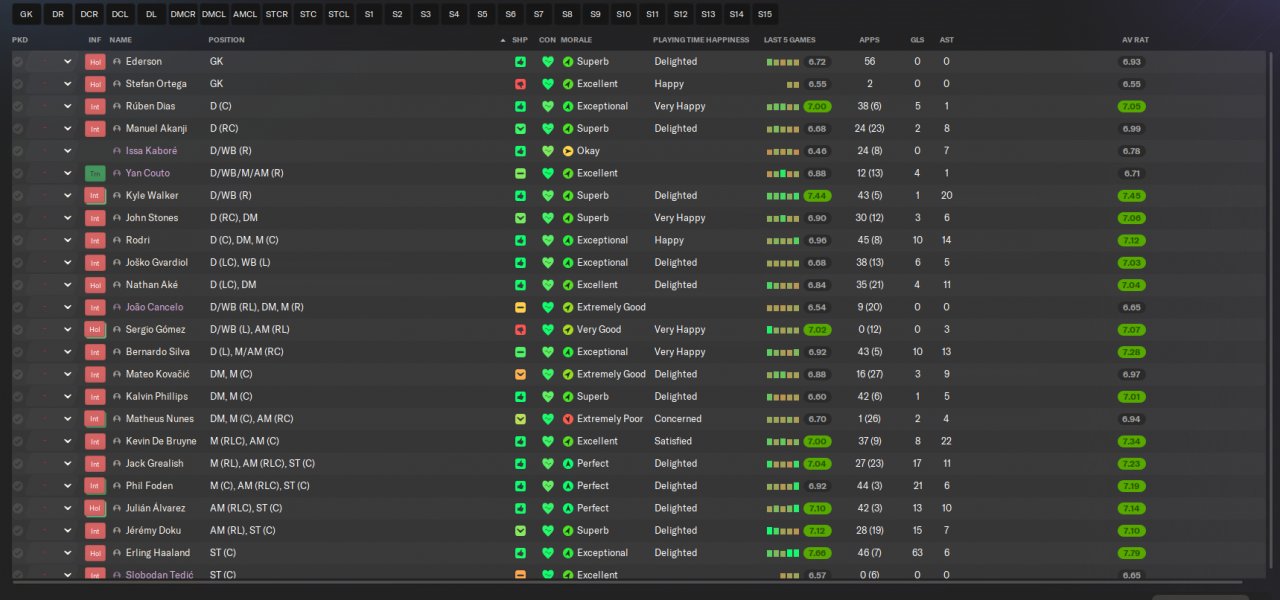Open the selection dropdown arrow for Jérémy Doku

pyautogui.click(x=68, y=531)
